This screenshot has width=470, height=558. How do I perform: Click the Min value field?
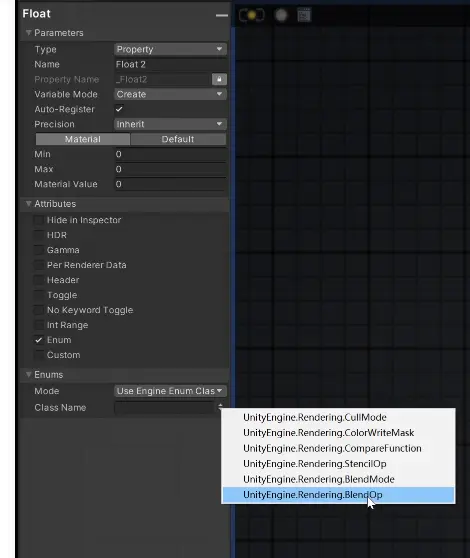coord(170,154)
